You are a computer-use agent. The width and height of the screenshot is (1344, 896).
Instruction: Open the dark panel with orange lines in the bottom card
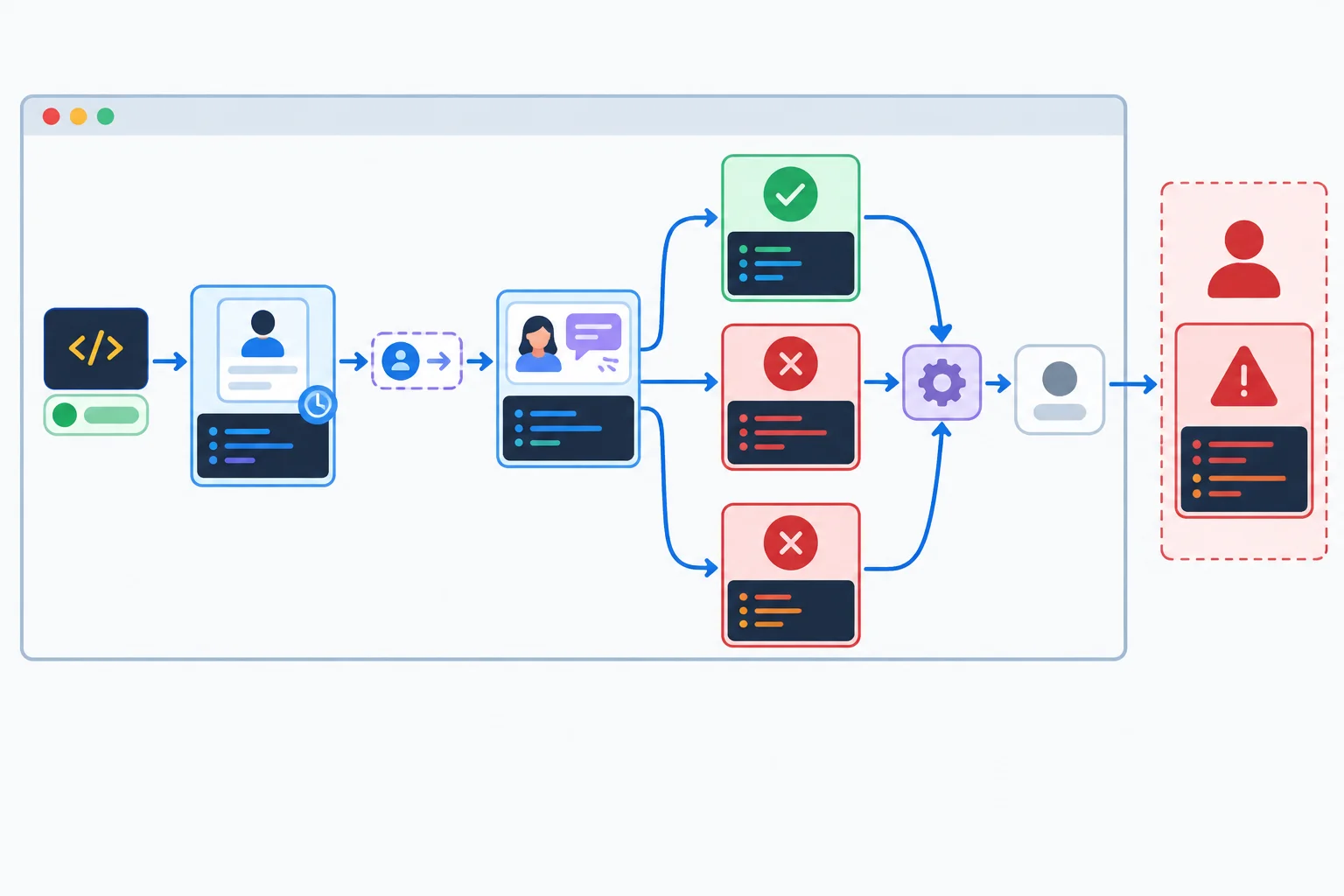[x=791, y=611]
